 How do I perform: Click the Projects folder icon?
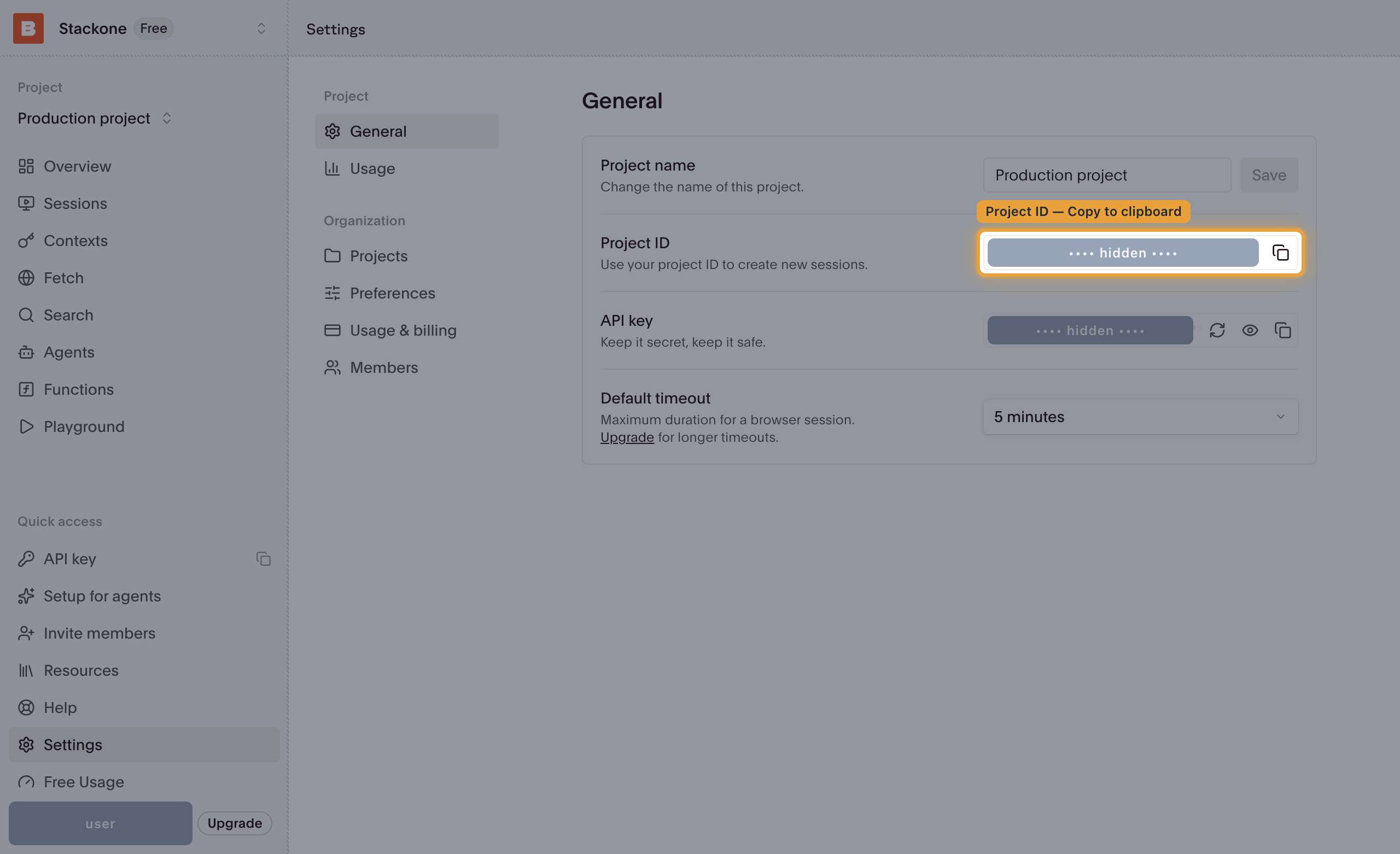pyautogui.click(x=332, y=256)
